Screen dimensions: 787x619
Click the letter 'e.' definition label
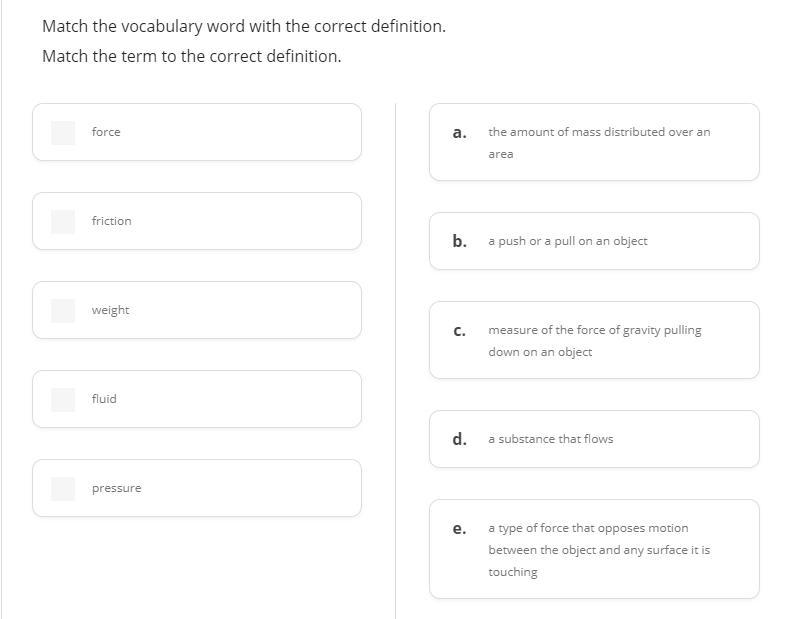[x=459, y=528]
